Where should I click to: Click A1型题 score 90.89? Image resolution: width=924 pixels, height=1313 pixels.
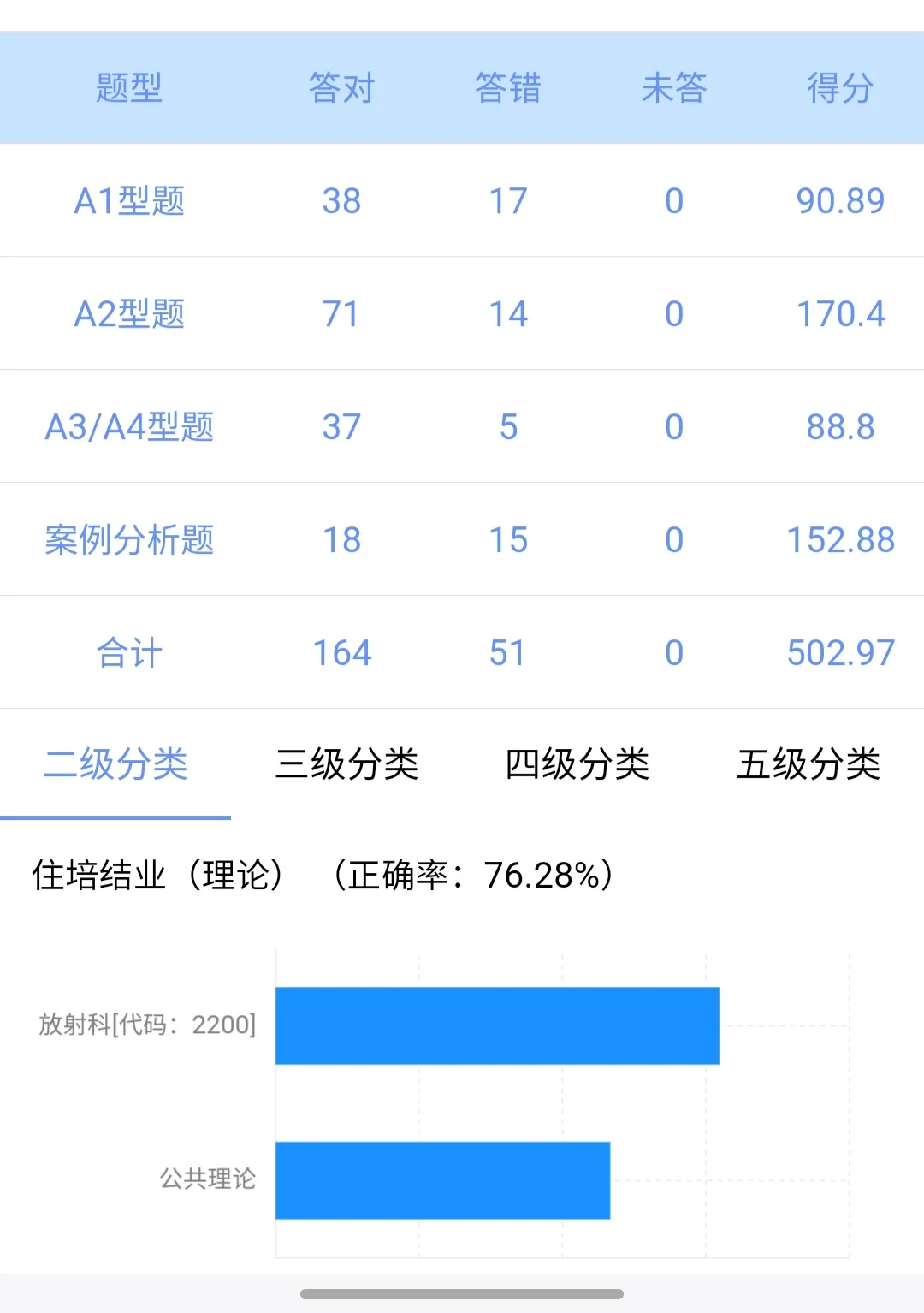coord(840,200)
